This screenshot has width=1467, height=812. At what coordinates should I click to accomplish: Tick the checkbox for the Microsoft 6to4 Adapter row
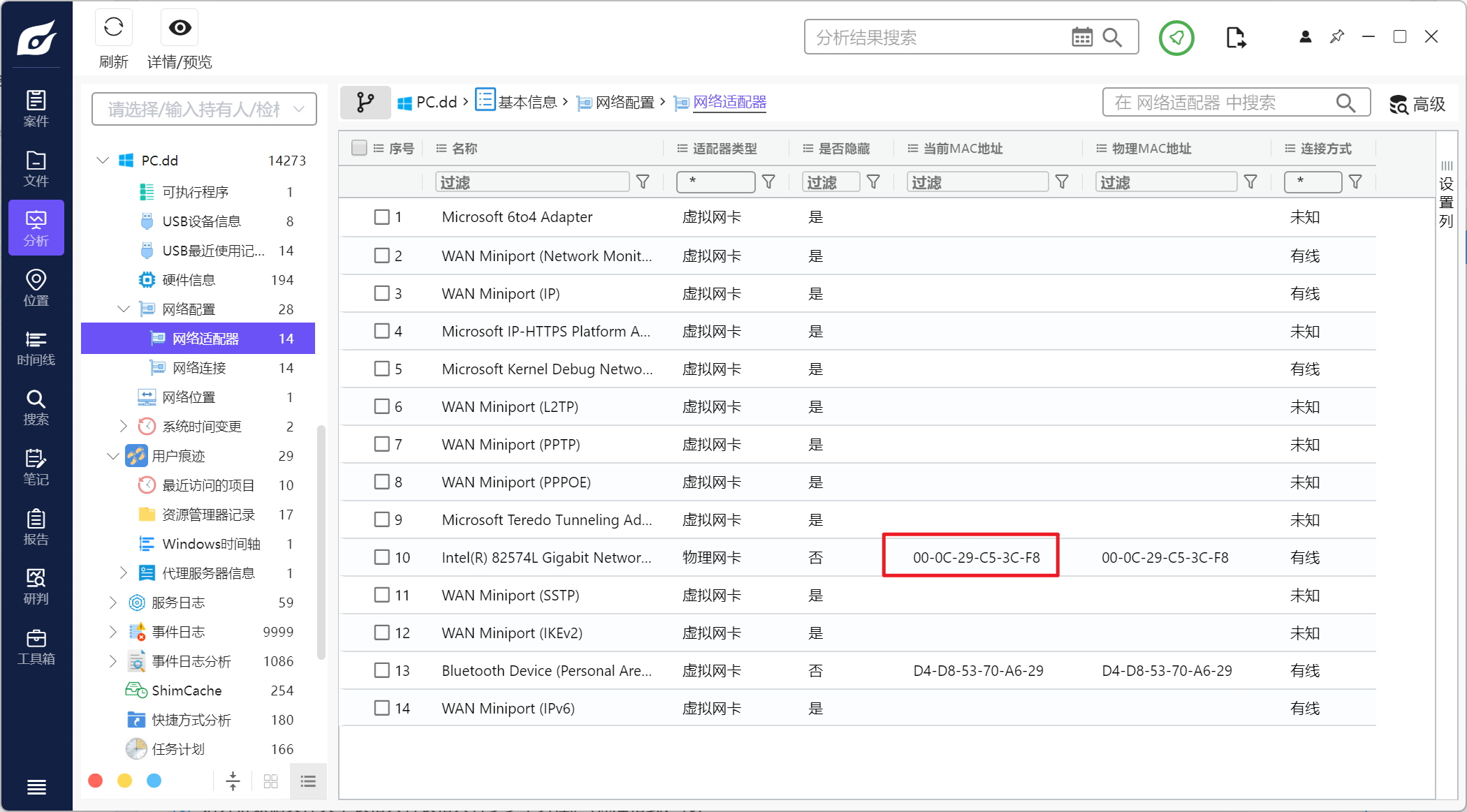[381, 217]
